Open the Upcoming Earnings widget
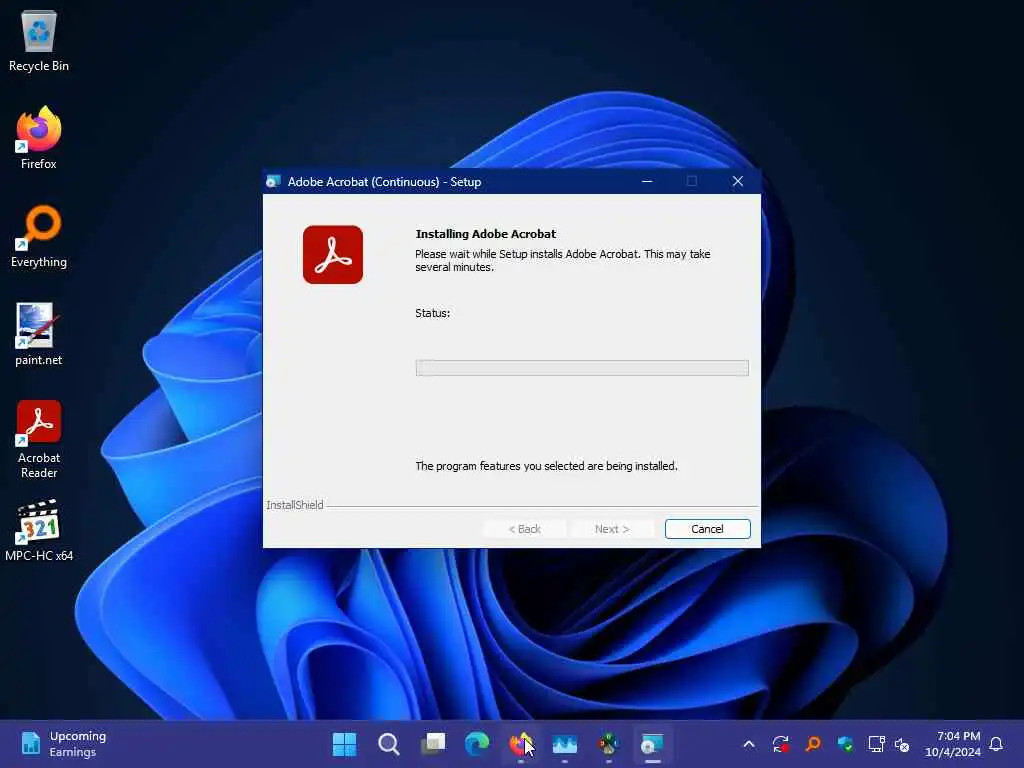The height and width of the screenshot is (768, 1024). pos(63,744)
